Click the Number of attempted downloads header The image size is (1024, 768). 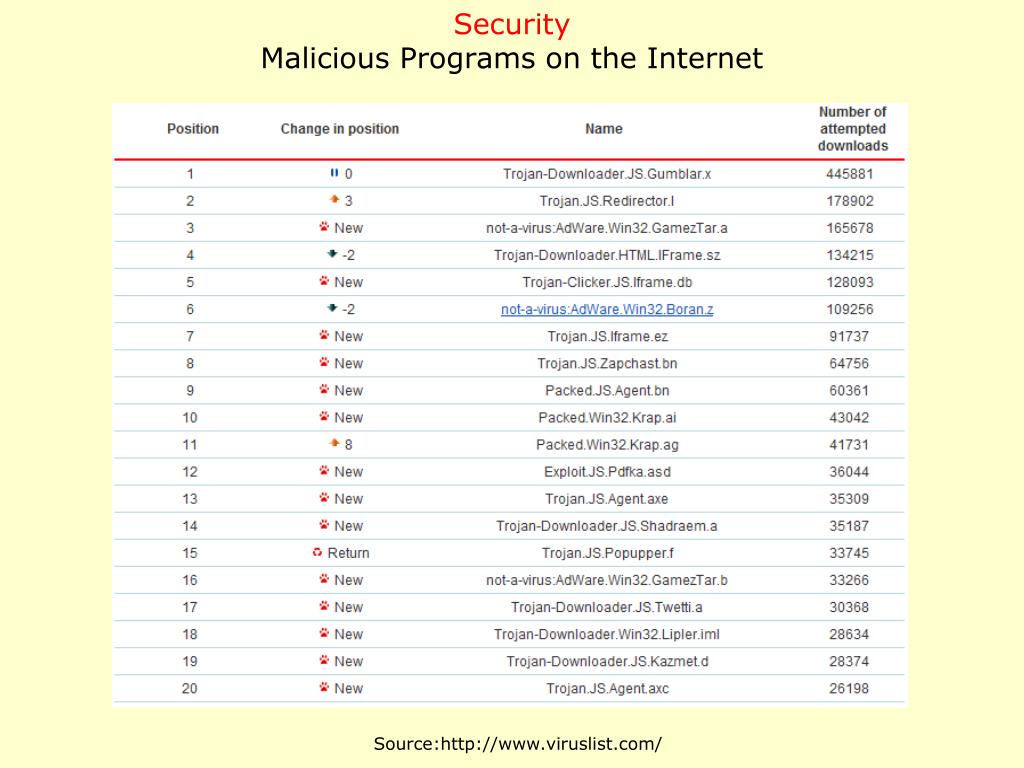point(853,129)
